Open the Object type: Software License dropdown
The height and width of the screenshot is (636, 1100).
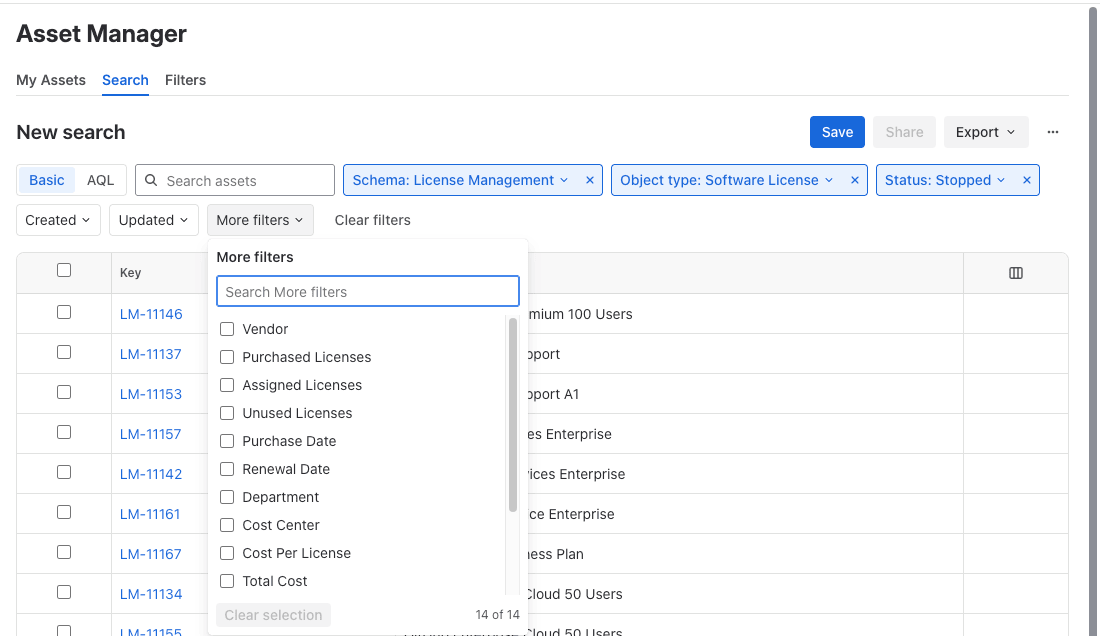point(727,180)
